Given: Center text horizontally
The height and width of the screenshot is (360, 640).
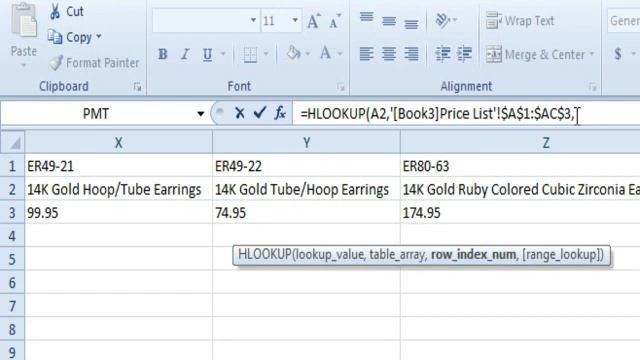Looking at the screenshot, I should click(x=389, y=53).
